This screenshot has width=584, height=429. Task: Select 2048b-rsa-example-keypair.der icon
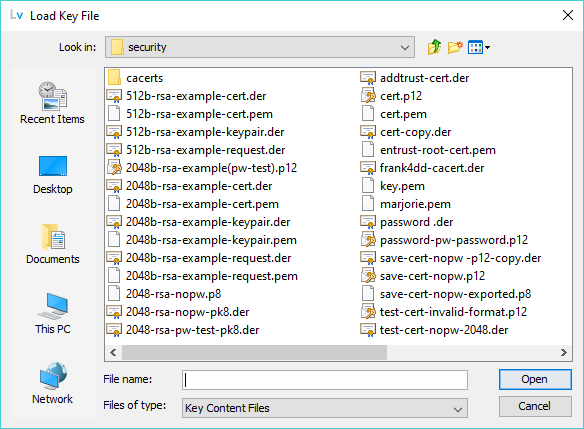[114, 222]
